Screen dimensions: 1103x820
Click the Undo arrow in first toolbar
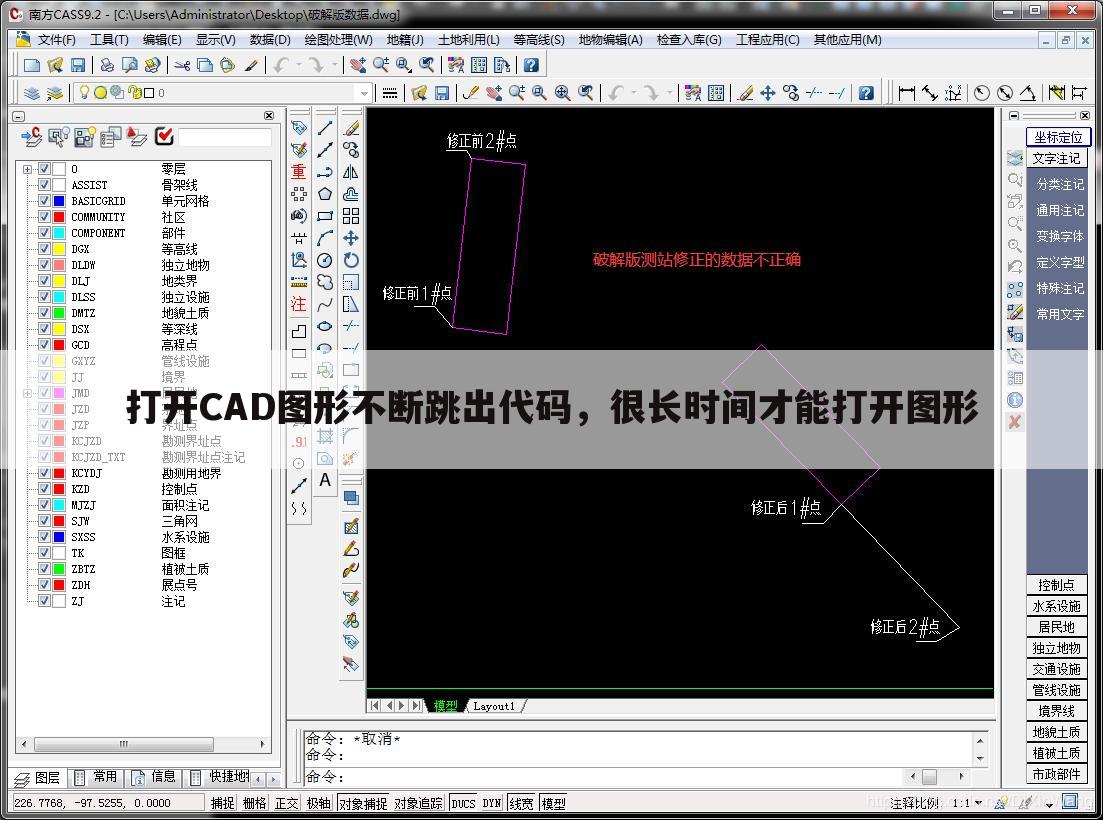click(281, 65)
